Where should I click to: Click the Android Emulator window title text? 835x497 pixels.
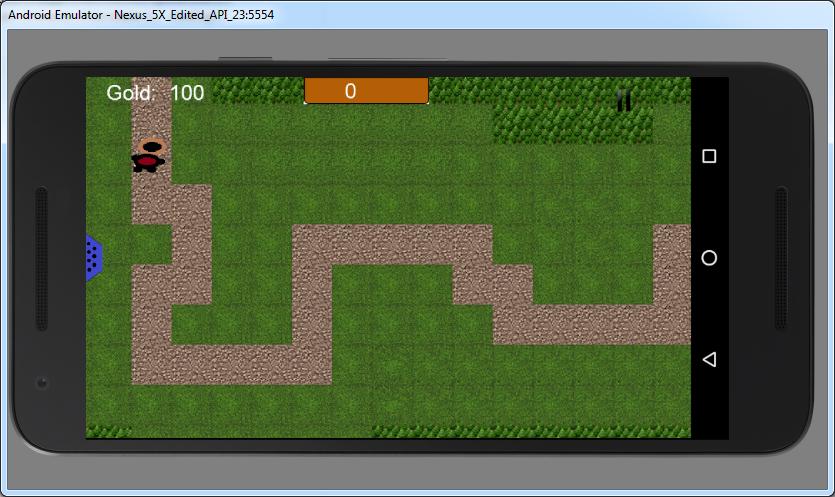[x=141, y=15]
